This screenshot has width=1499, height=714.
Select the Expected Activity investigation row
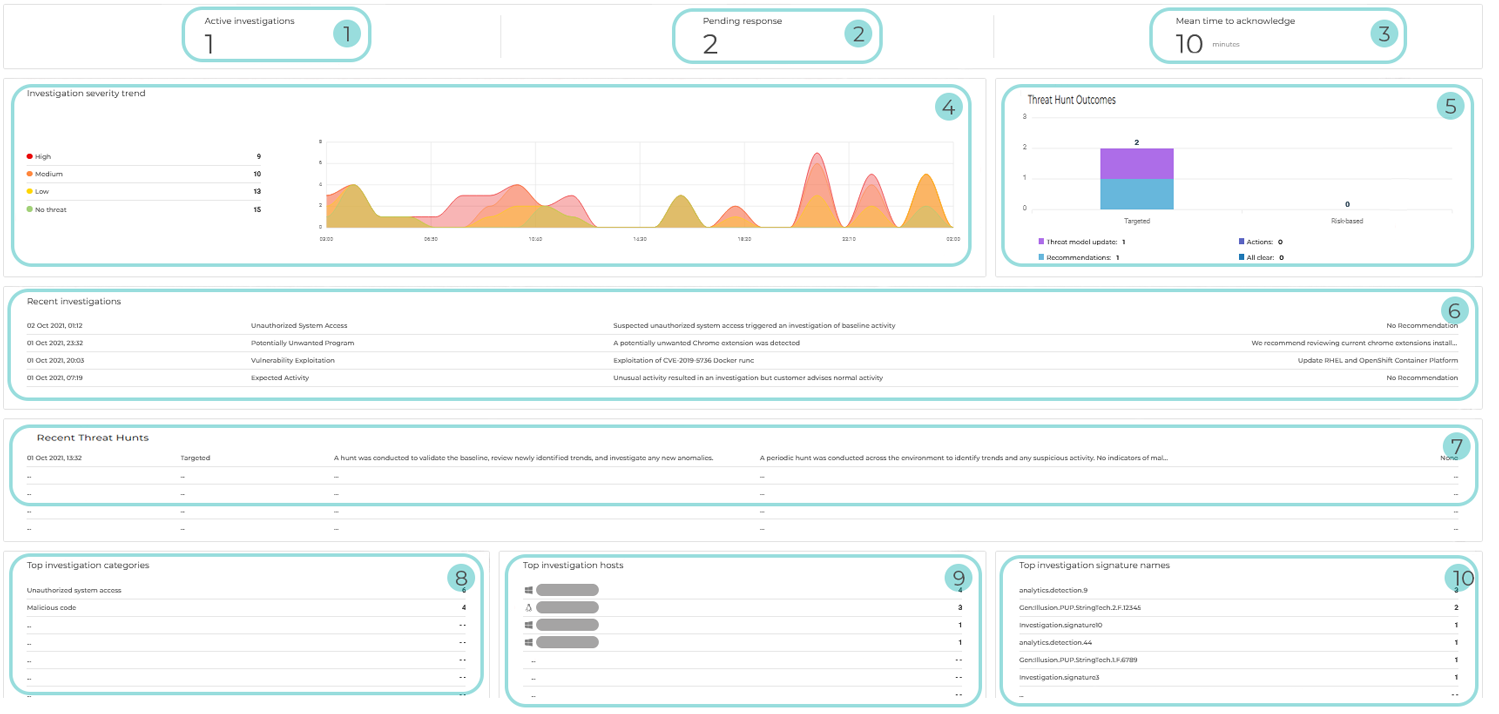pyautogui.click(x=280, y=378)
